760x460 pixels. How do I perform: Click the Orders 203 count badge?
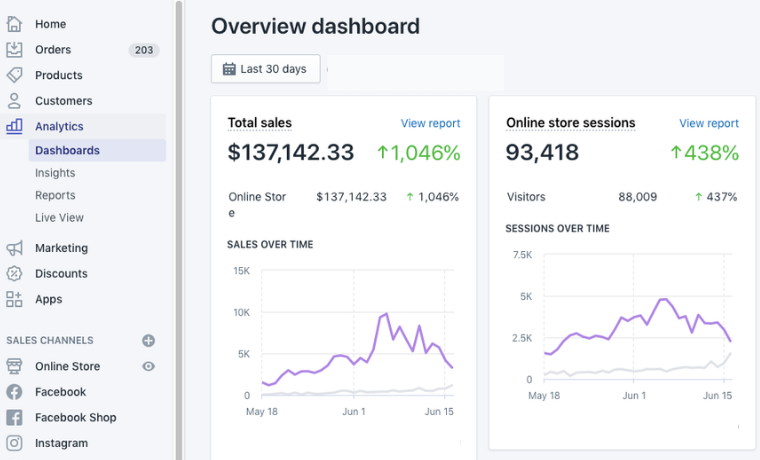point(143,50)
